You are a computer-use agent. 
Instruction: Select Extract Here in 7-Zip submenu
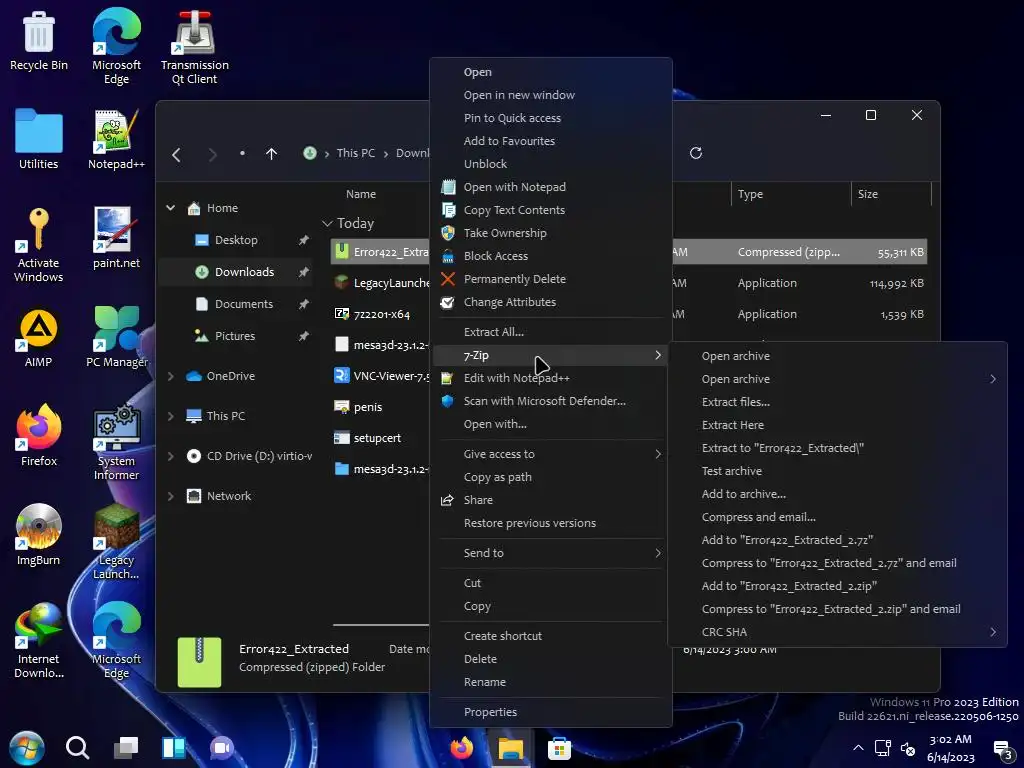pyautogui.click(x=838, y=425)
